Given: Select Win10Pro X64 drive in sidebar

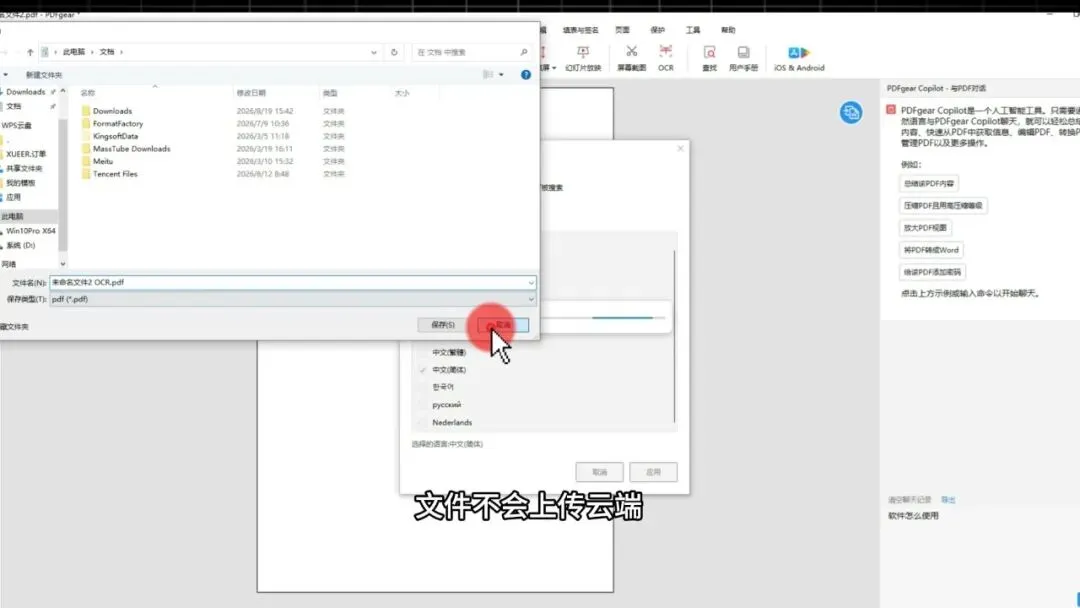Looking at the screenshot, I should click(30, 231).
